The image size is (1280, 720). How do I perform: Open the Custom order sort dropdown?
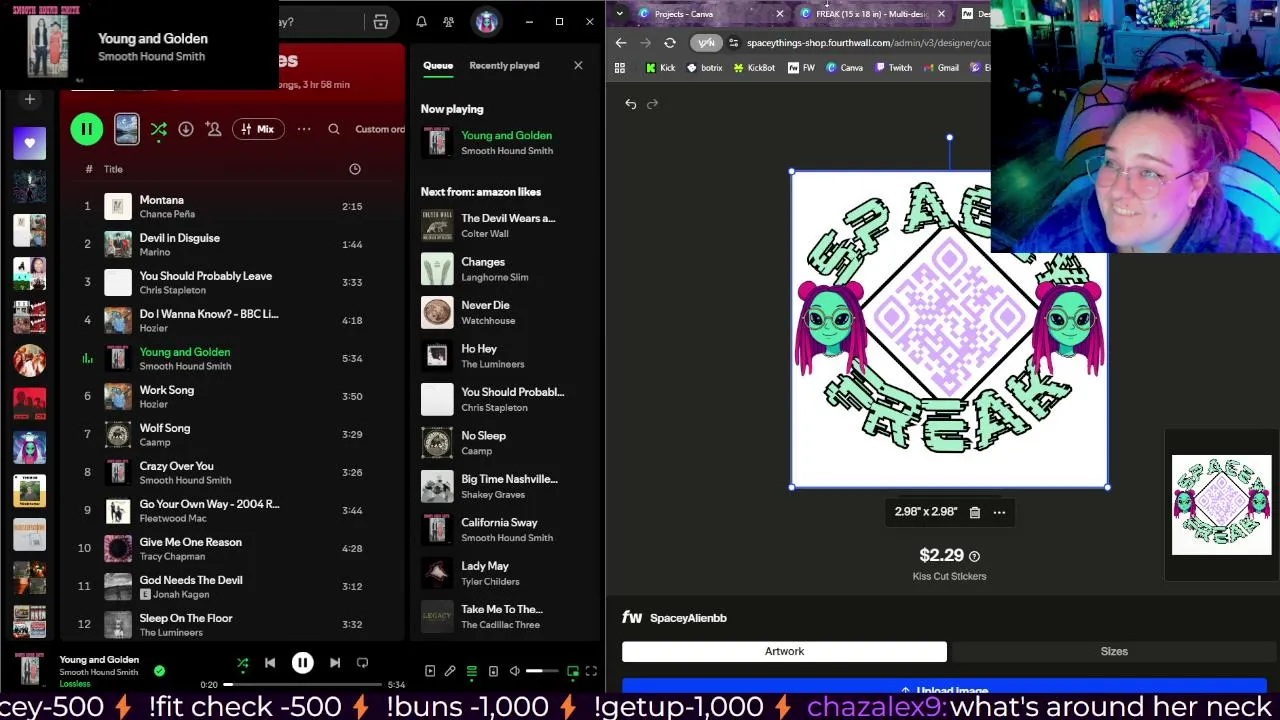click(380, 129)
